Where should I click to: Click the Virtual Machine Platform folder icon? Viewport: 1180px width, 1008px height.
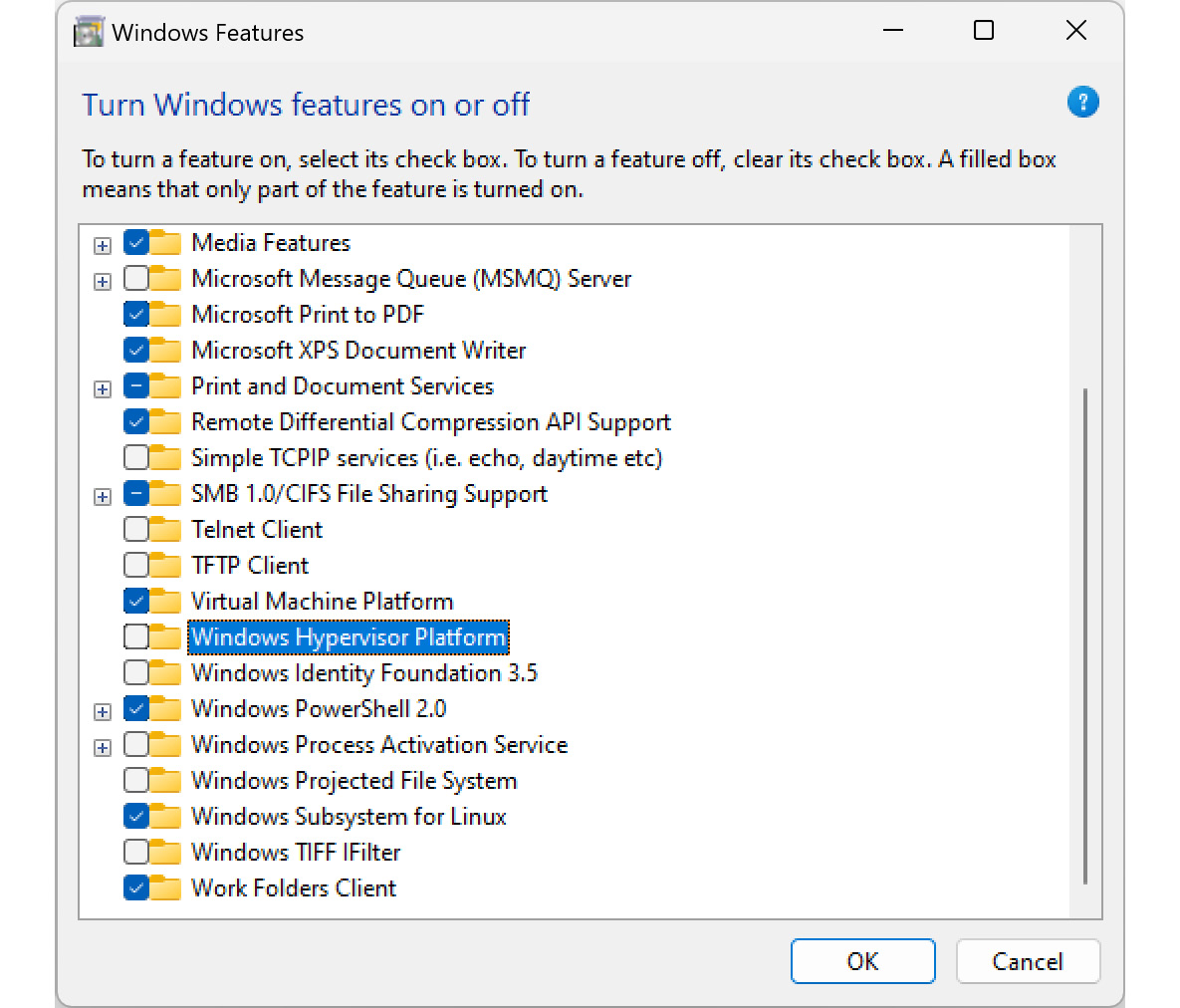tap(165, 602)
